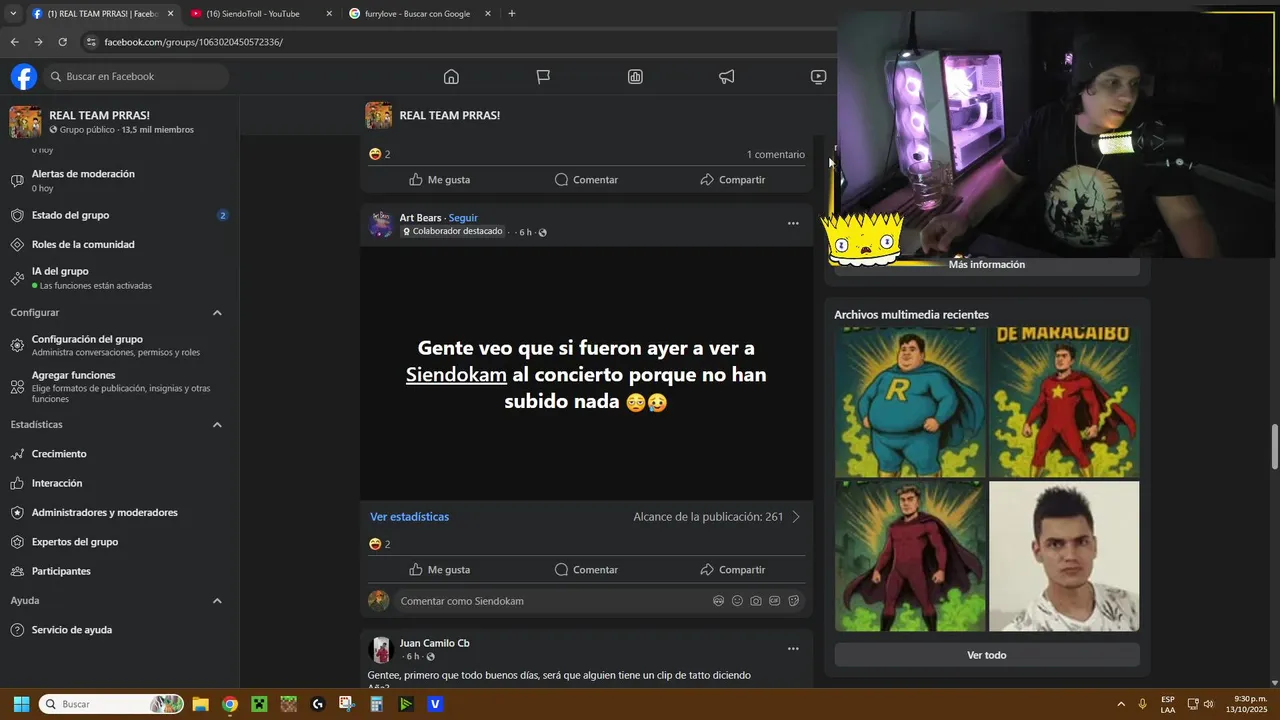Collapse the Ayuda section
This screenshot has width=1280, height=720.
click(x=217, y=601)
